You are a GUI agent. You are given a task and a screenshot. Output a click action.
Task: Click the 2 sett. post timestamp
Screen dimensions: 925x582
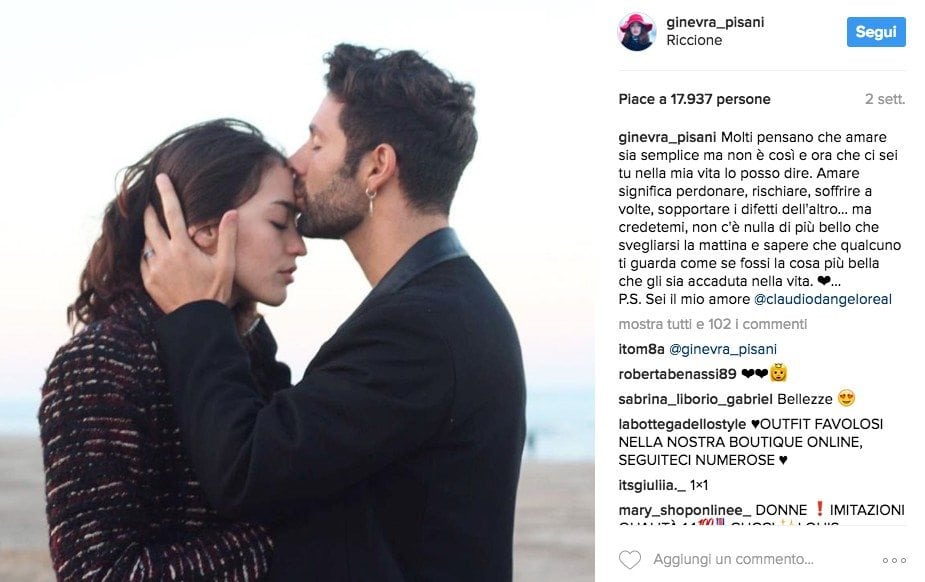coord(885,99)
